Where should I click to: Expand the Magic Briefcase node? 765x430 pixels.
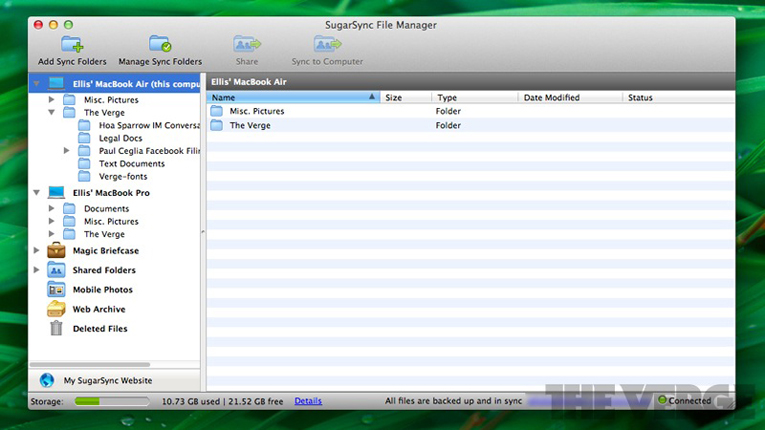36,250
